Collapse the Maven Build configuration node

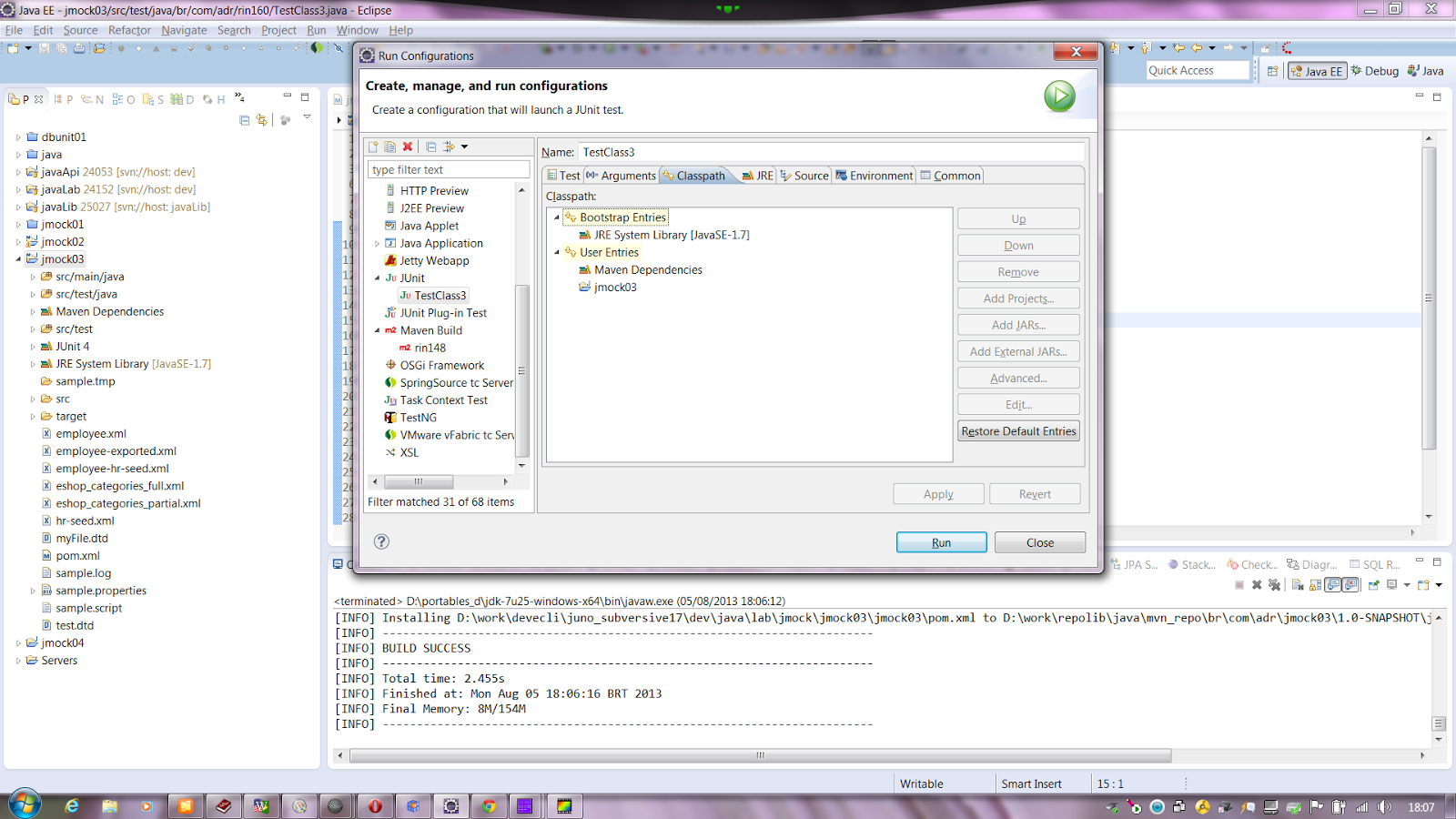pos(378,330)
